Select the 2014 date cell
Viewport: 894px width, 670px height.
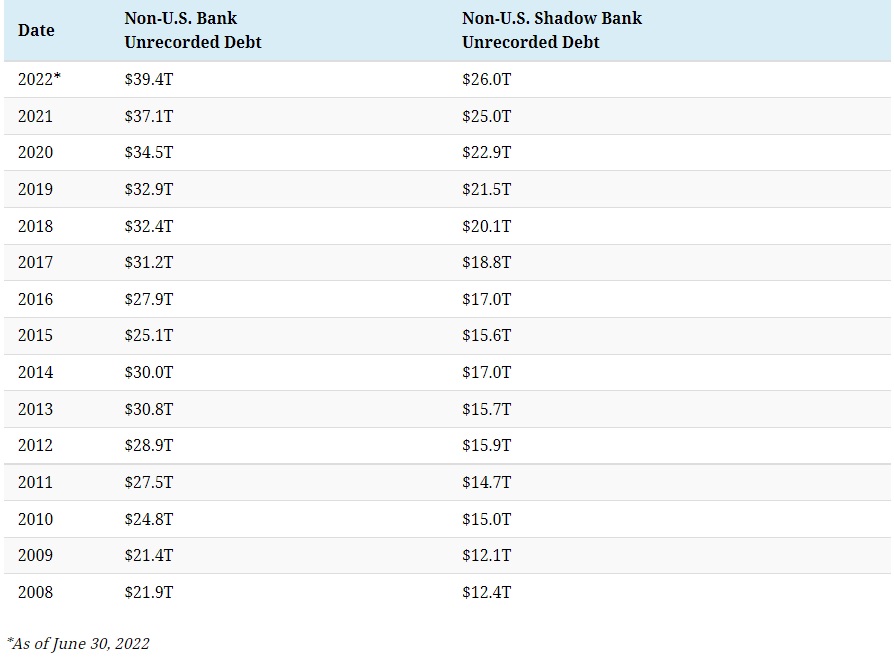click(x=35, y=372)
